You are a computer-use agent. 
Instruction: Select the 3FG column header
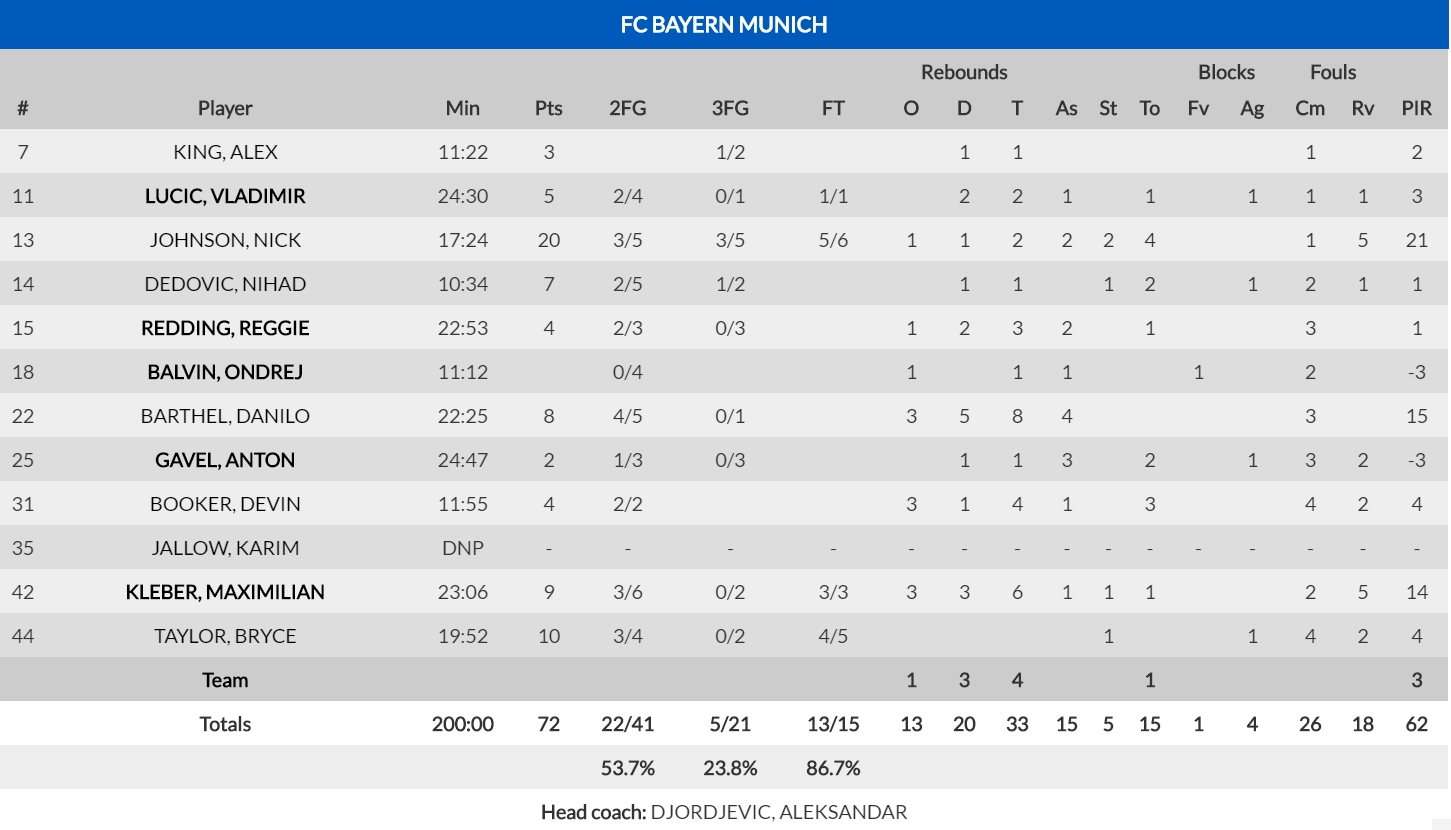tap(730, 108)
